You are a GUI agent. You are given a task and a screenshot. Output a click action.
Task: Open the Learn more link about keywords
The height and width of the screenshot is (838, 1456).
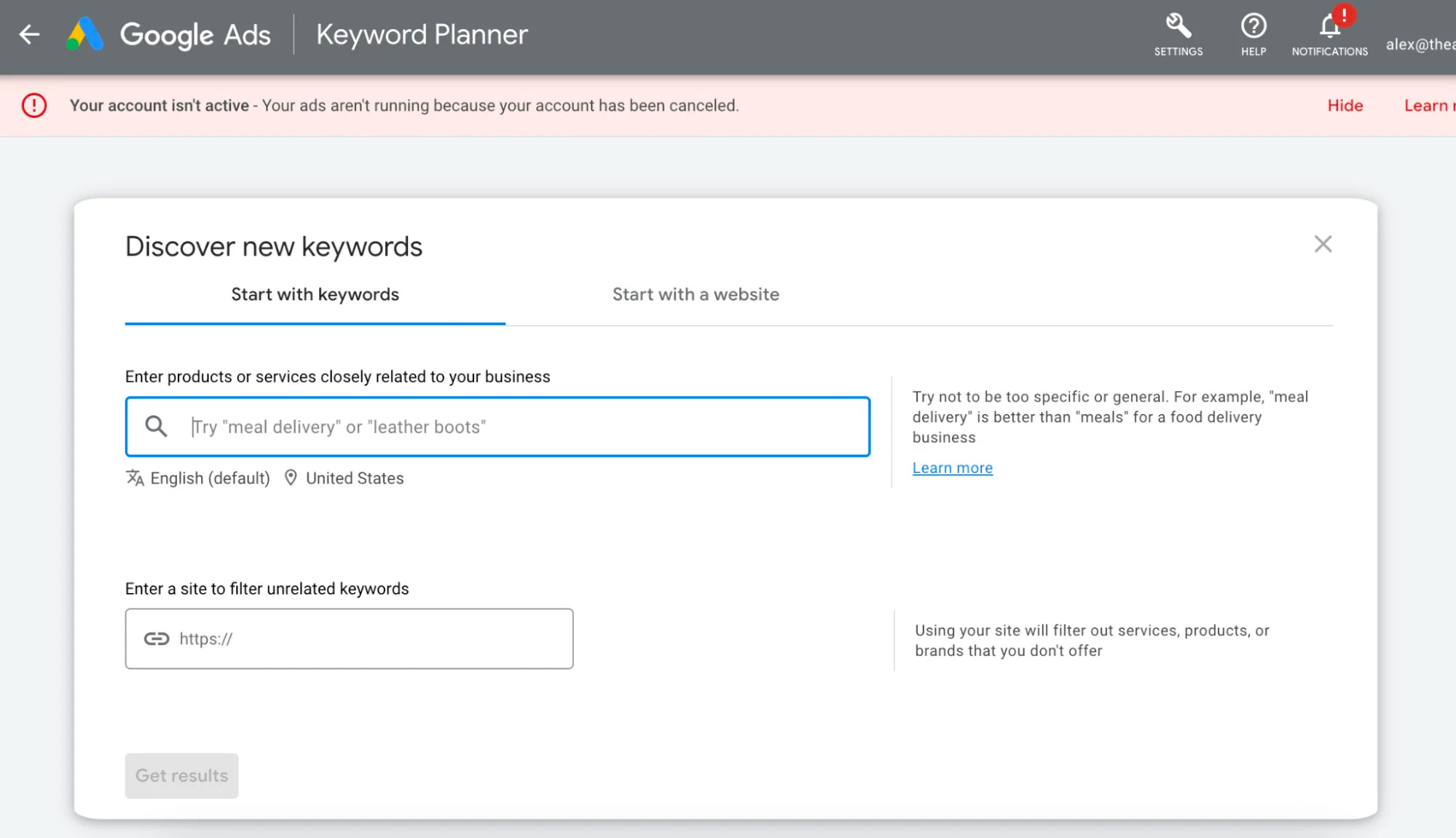click(953, 468)
